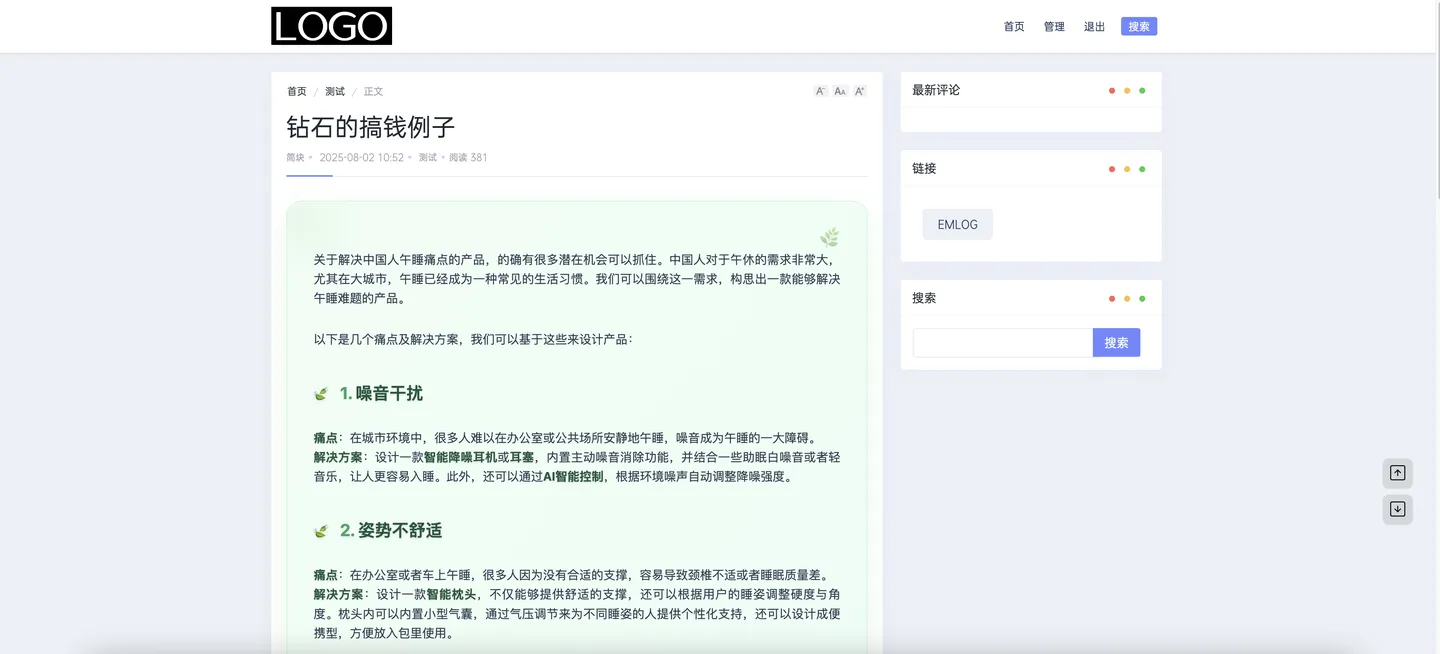The image size is (1440, 654).
Task: Open the EMLOG link in 链接 widget
Action: click(958, 224)
